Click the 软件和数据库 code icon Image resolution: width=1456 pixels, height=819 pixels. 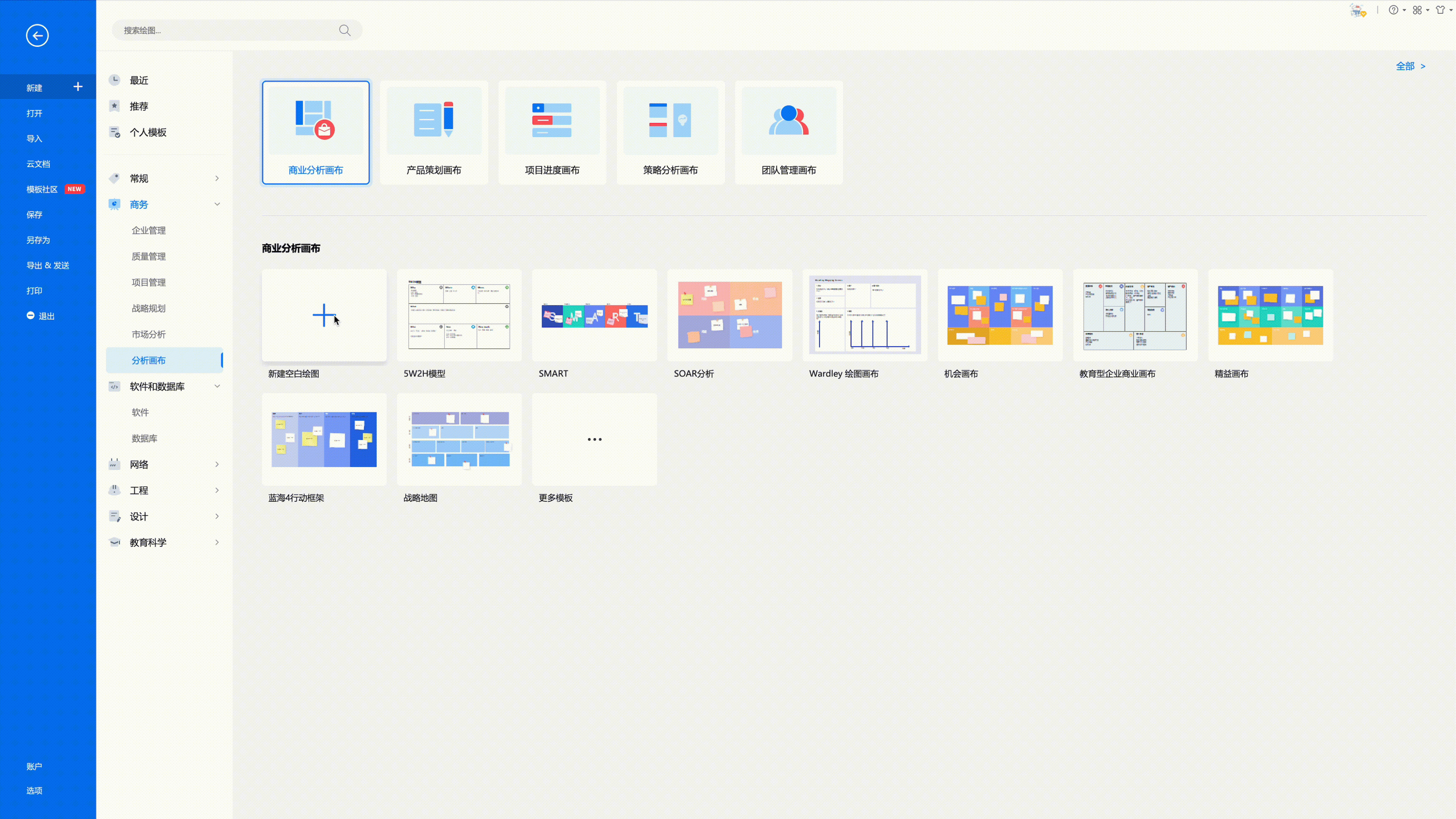coord(115,387)
